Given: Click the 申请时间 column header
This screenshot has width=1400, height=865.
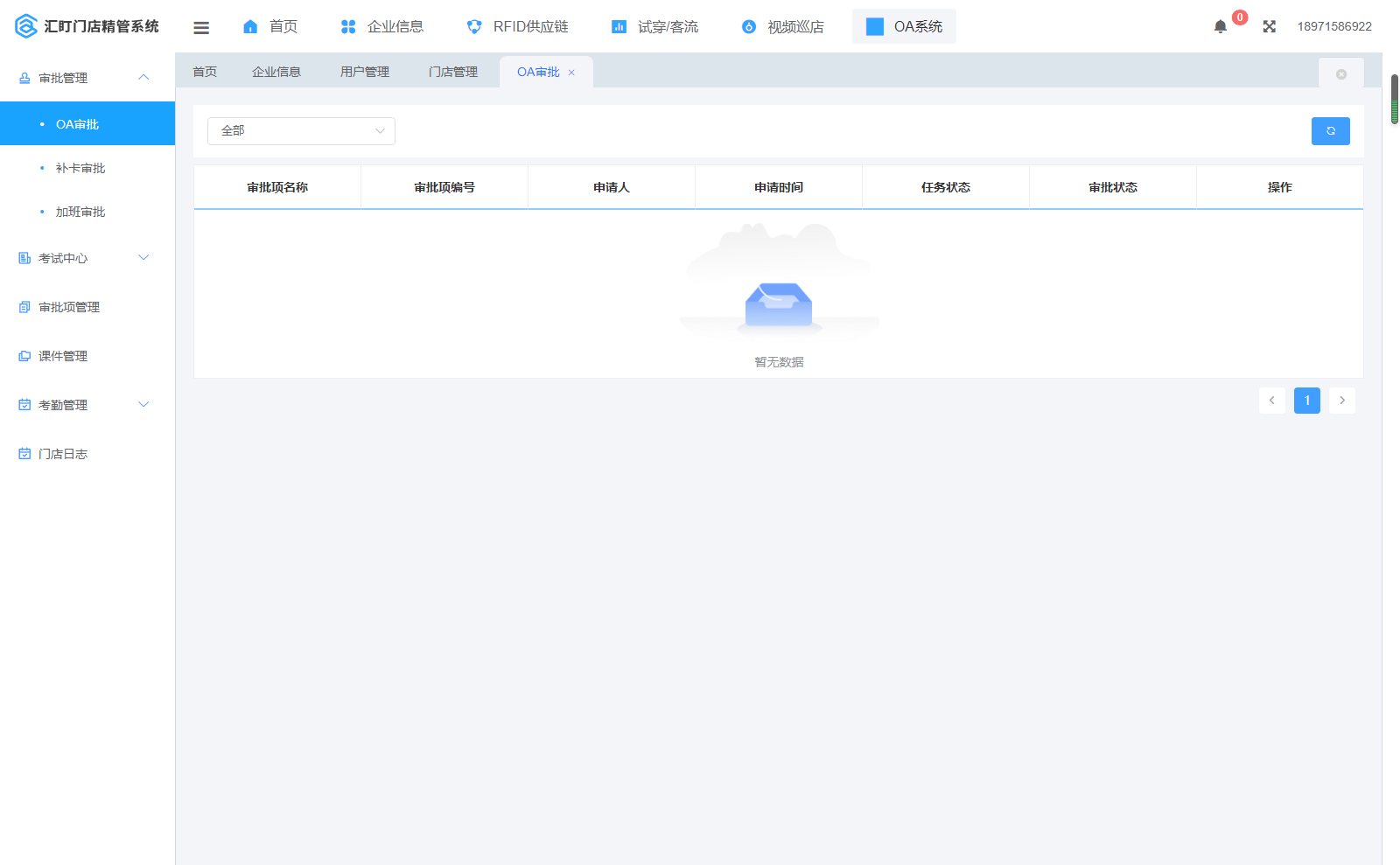Looking at the screenshot, I should [x=779, y=187].
